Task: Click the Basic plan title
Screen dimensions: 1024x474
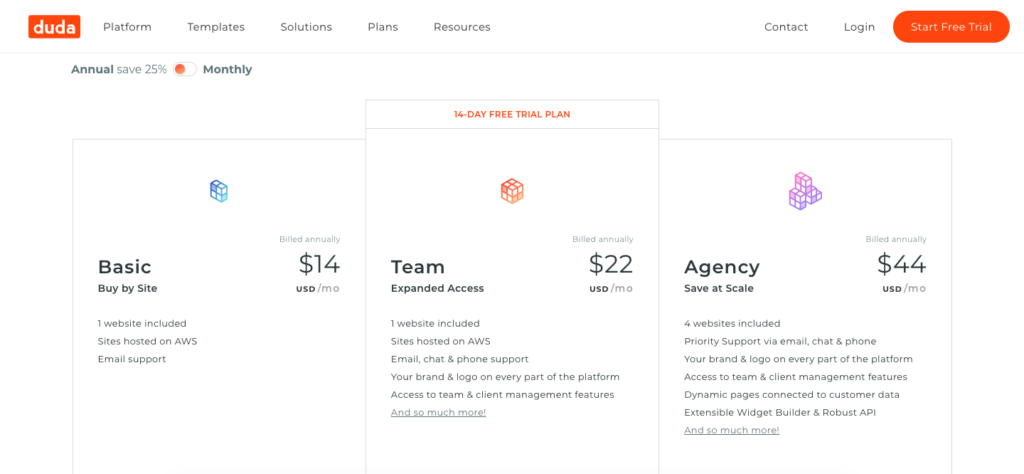Action: pos(125,266)
